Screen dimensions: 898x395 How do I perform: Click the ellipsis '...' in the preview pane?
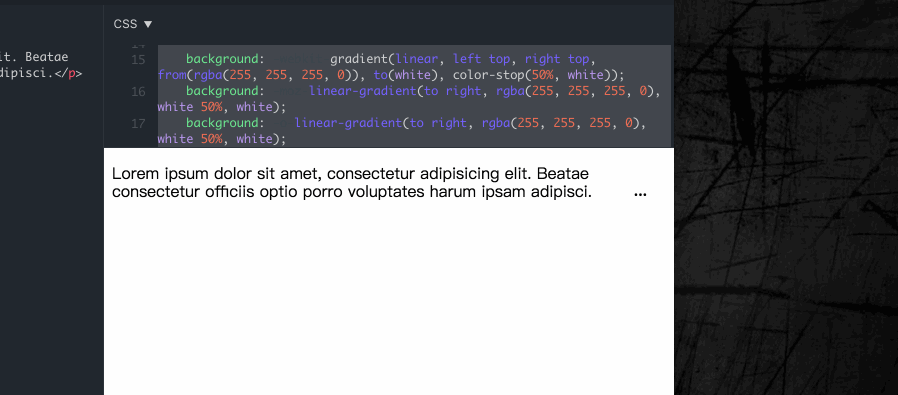coord(640,195)
